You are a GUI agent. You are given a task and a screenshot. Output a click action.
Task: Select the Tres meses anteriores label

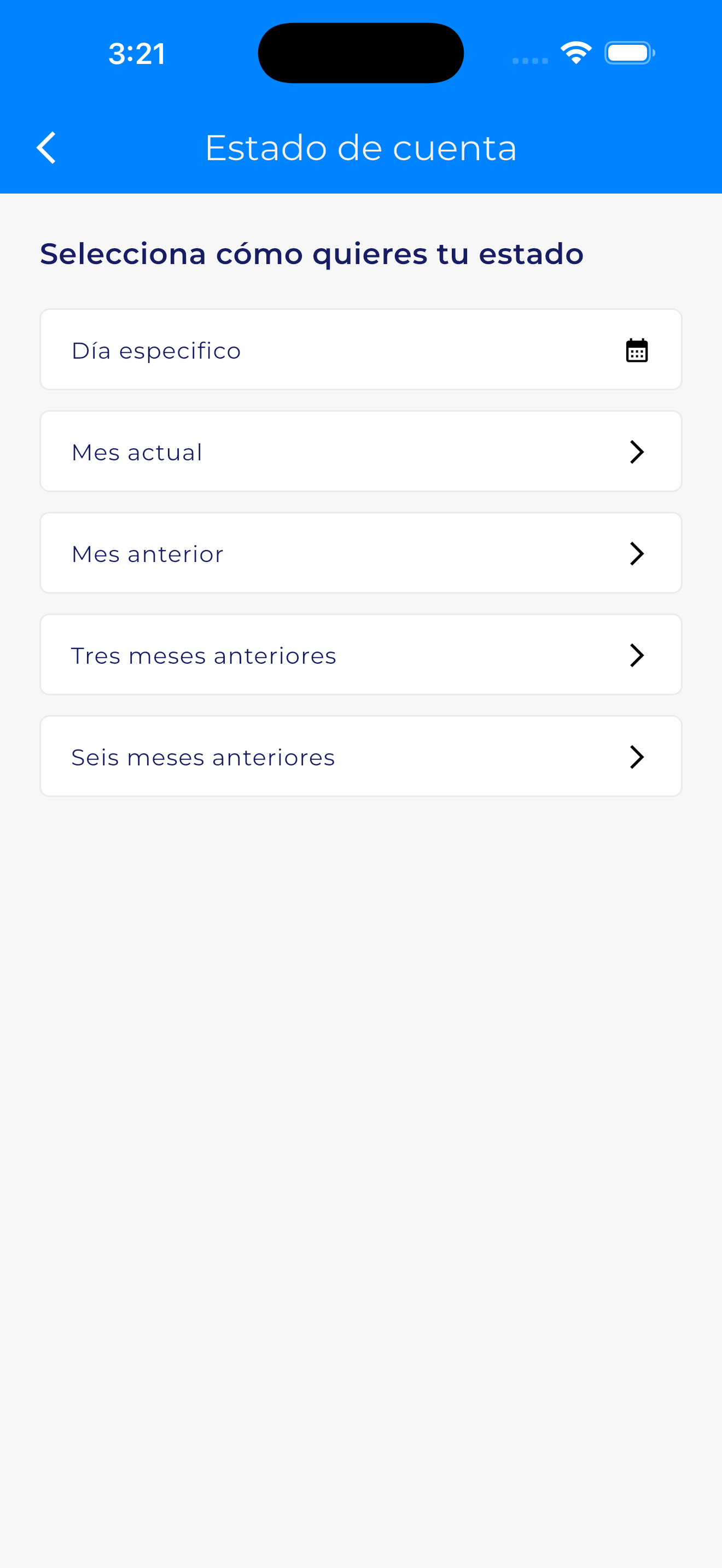[x=203, y=656]
